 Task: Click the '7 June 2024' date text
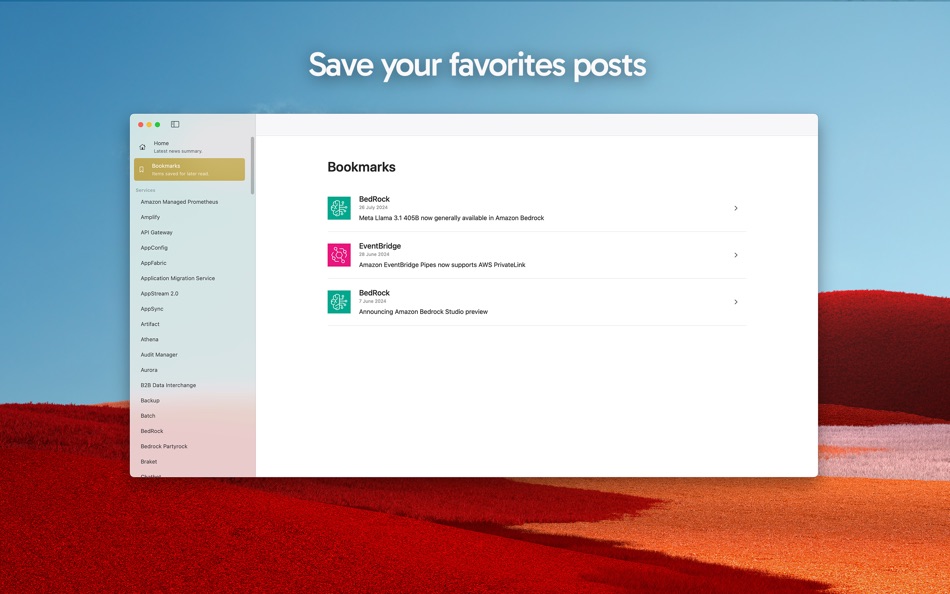[372, 301]
